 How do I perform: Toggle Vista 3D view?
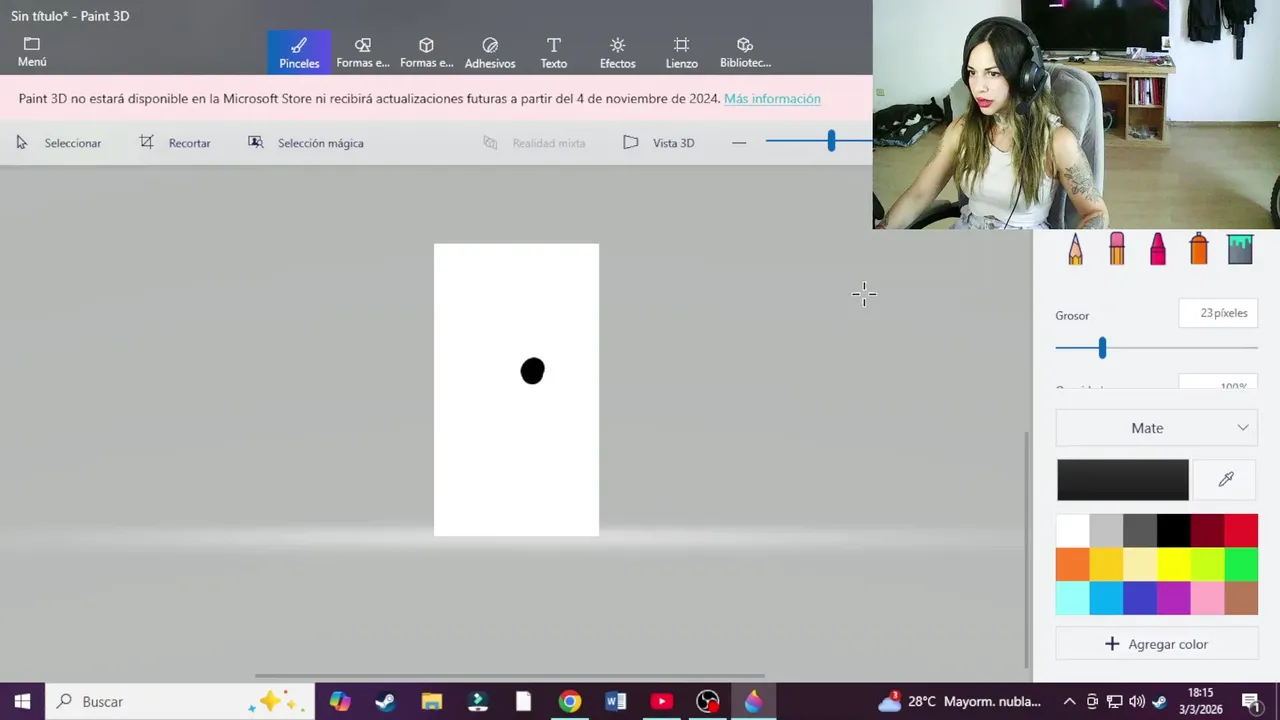[x=659, y=143]
